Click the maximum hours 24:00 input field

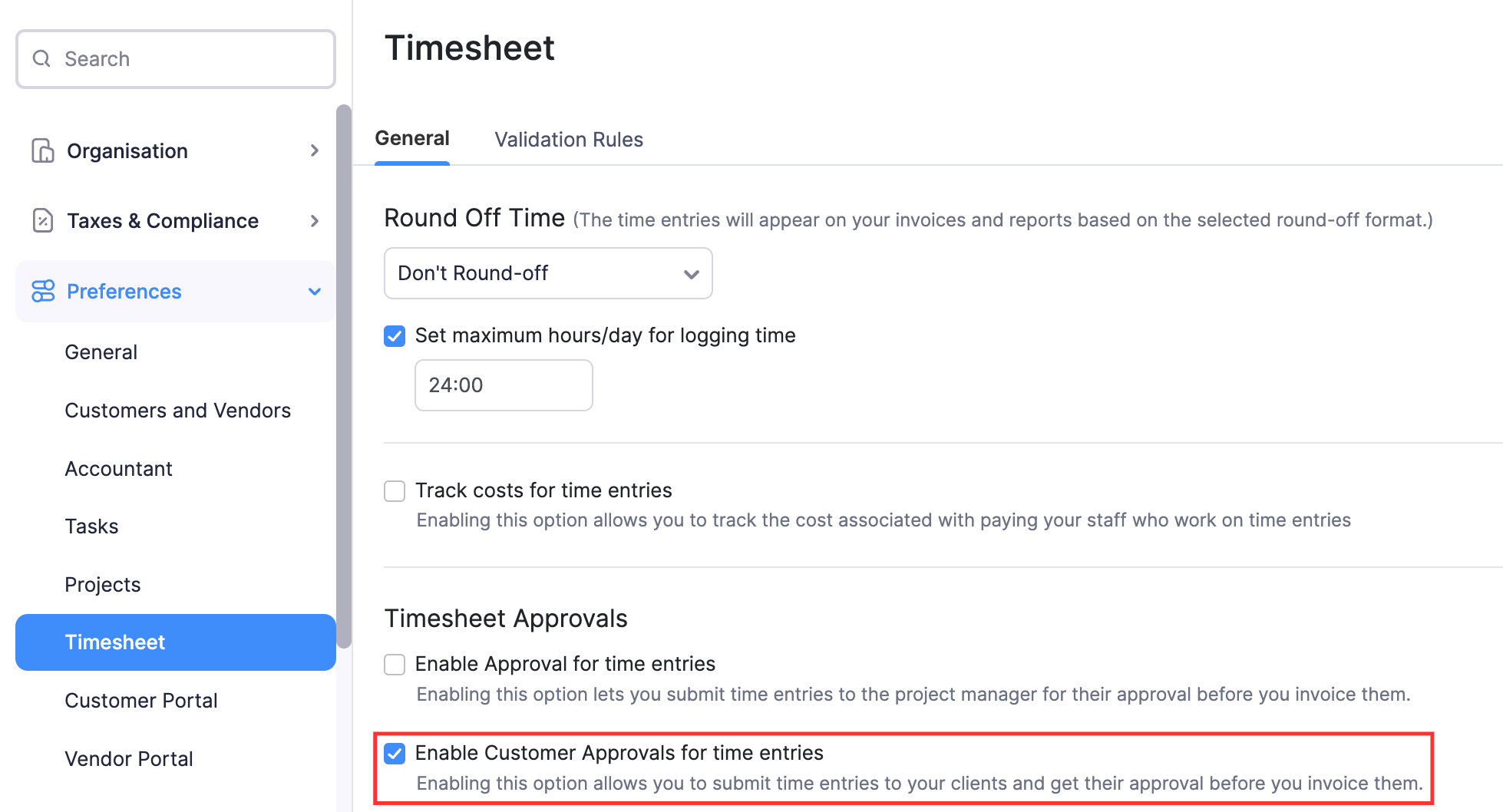point(503,385)
